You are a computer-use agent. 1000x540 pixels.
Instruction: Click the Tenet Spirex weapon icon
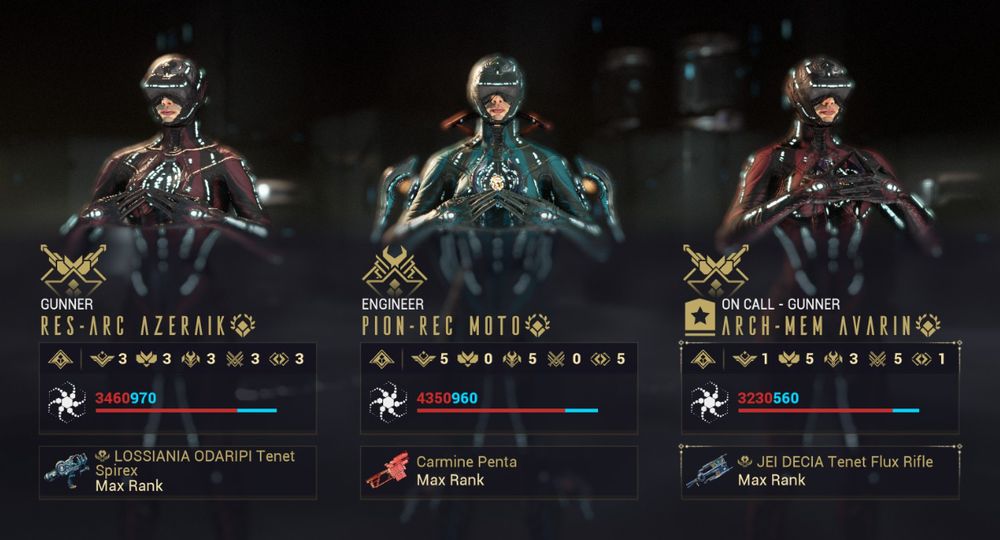tap(67, 471)
